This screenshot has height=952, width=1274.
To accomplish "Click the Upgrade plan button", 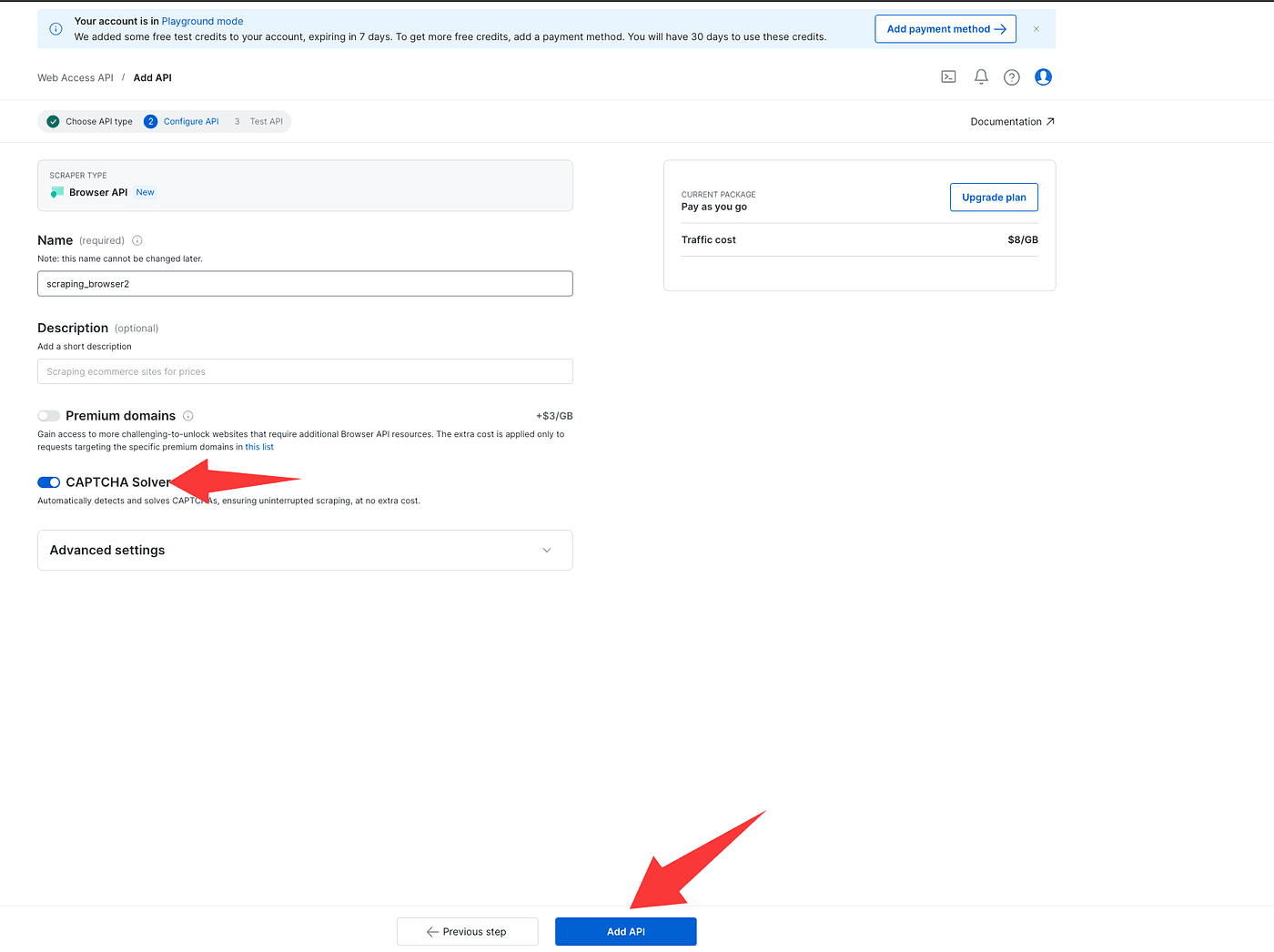I will (x=993, y=197).
